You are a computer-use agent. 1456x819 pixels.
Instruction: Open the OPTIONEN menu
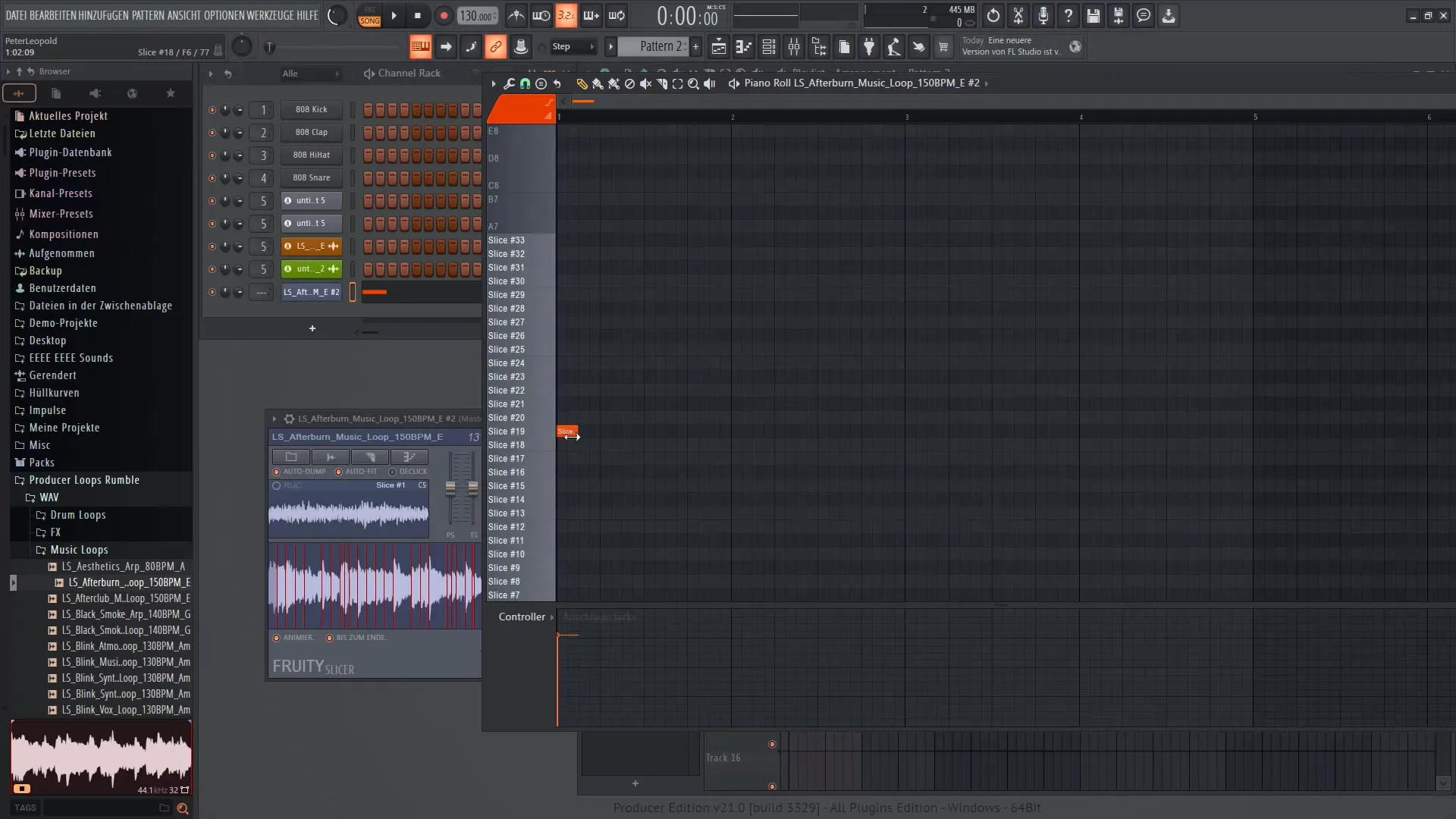pyautogui.click(x=224, y=15)
